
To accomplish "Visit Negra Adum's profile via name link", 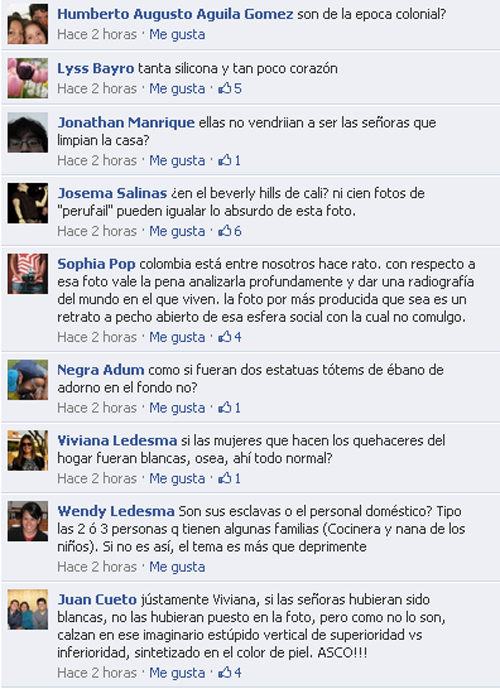I will (101, 370).
